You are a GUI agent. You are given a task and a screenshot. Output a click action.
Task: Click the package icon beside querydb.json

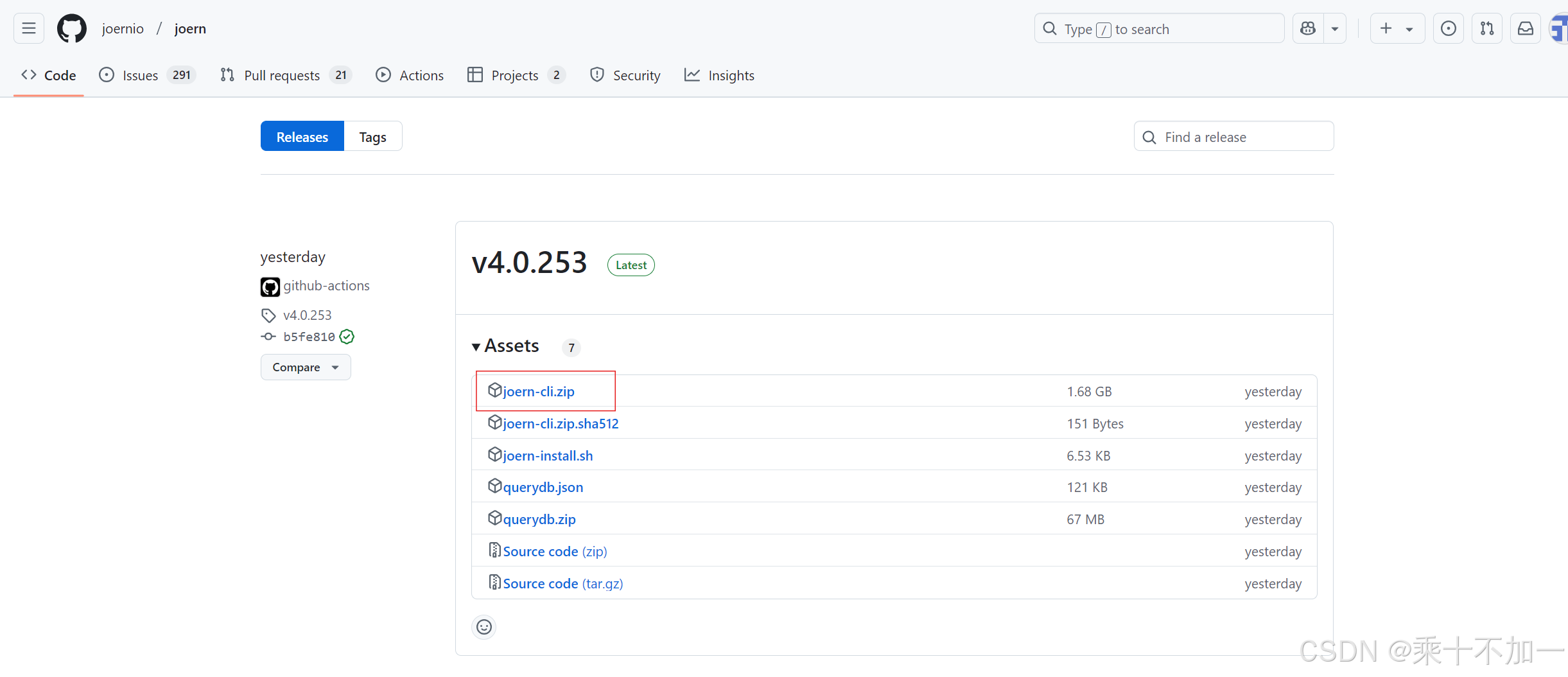494,486
